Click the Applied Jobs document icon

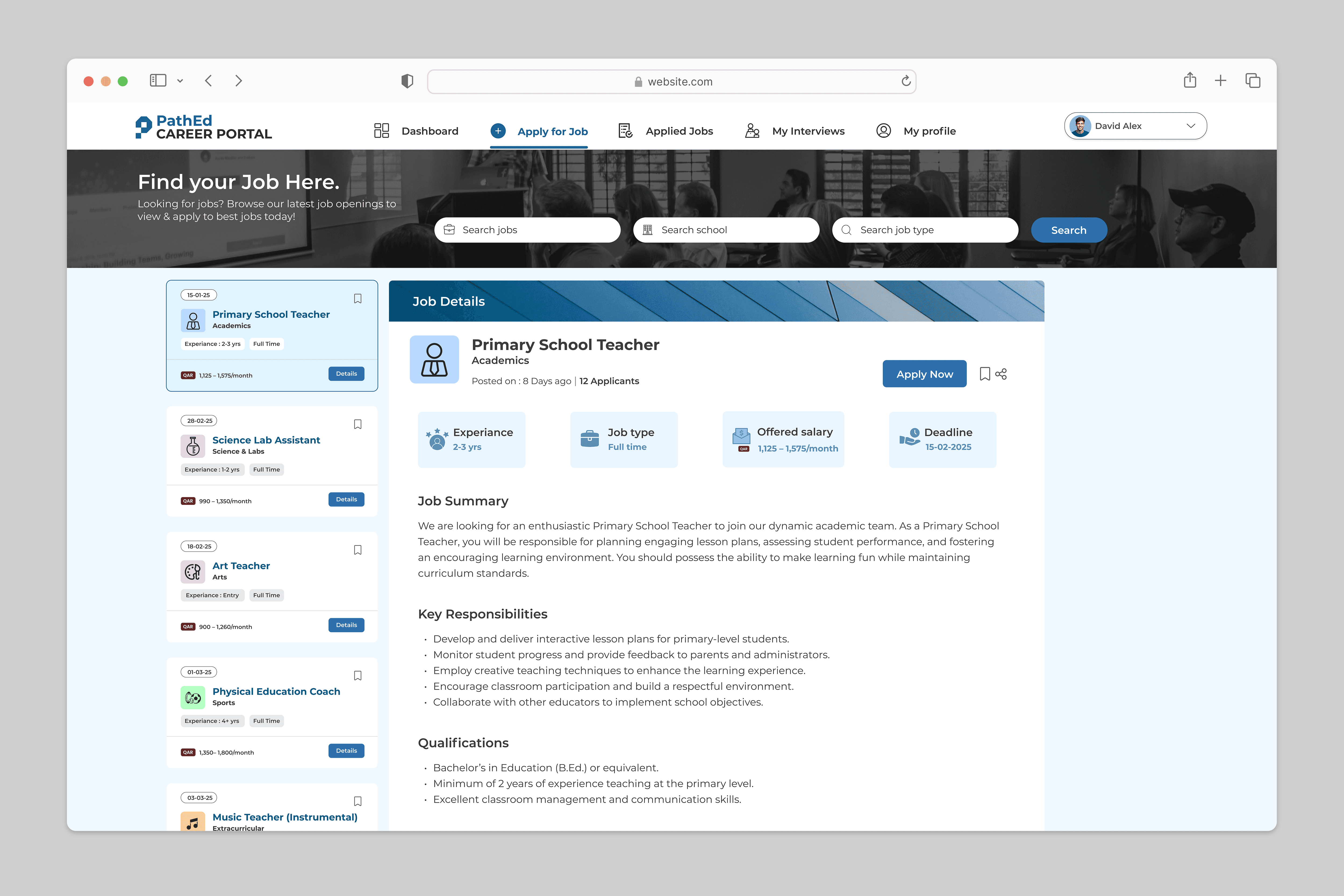tap(625, 131)
